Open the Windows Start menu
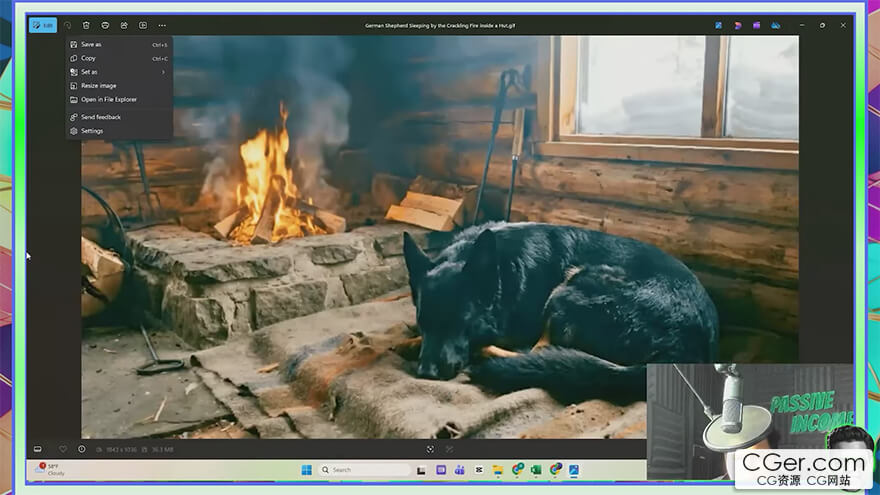The image size is (880, 495). click(x=306, y=470)
